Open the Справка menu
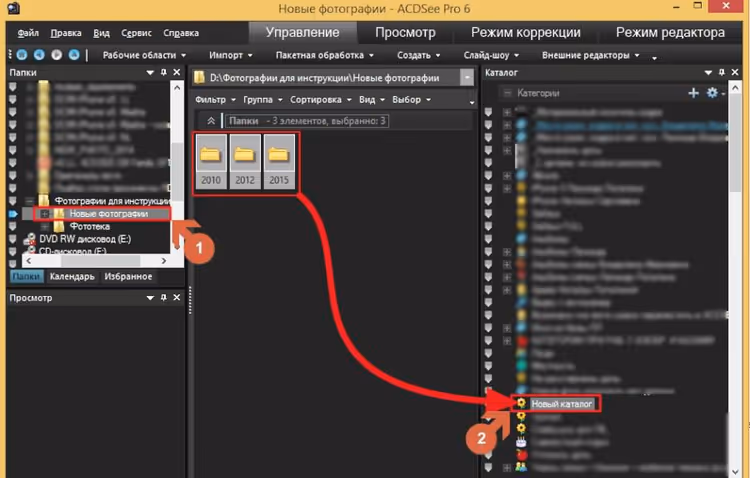750x478 pixels. pos(181,33)
